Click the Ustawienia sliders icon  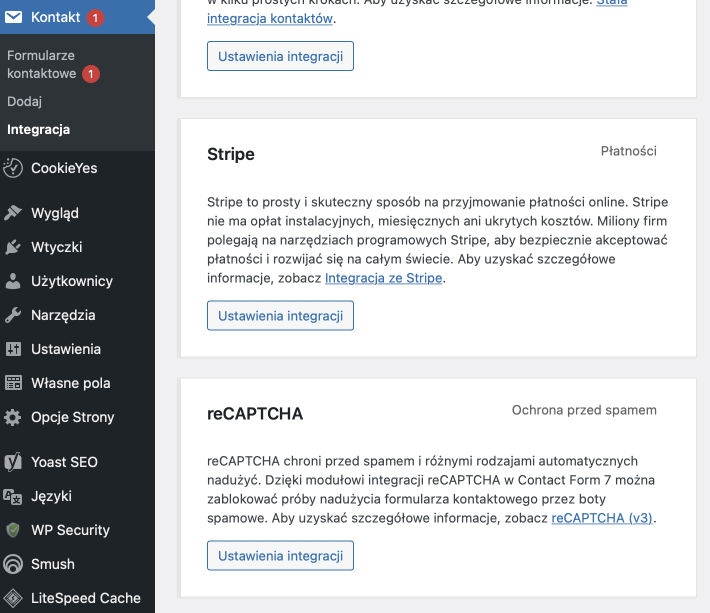[x=13, y=349]
